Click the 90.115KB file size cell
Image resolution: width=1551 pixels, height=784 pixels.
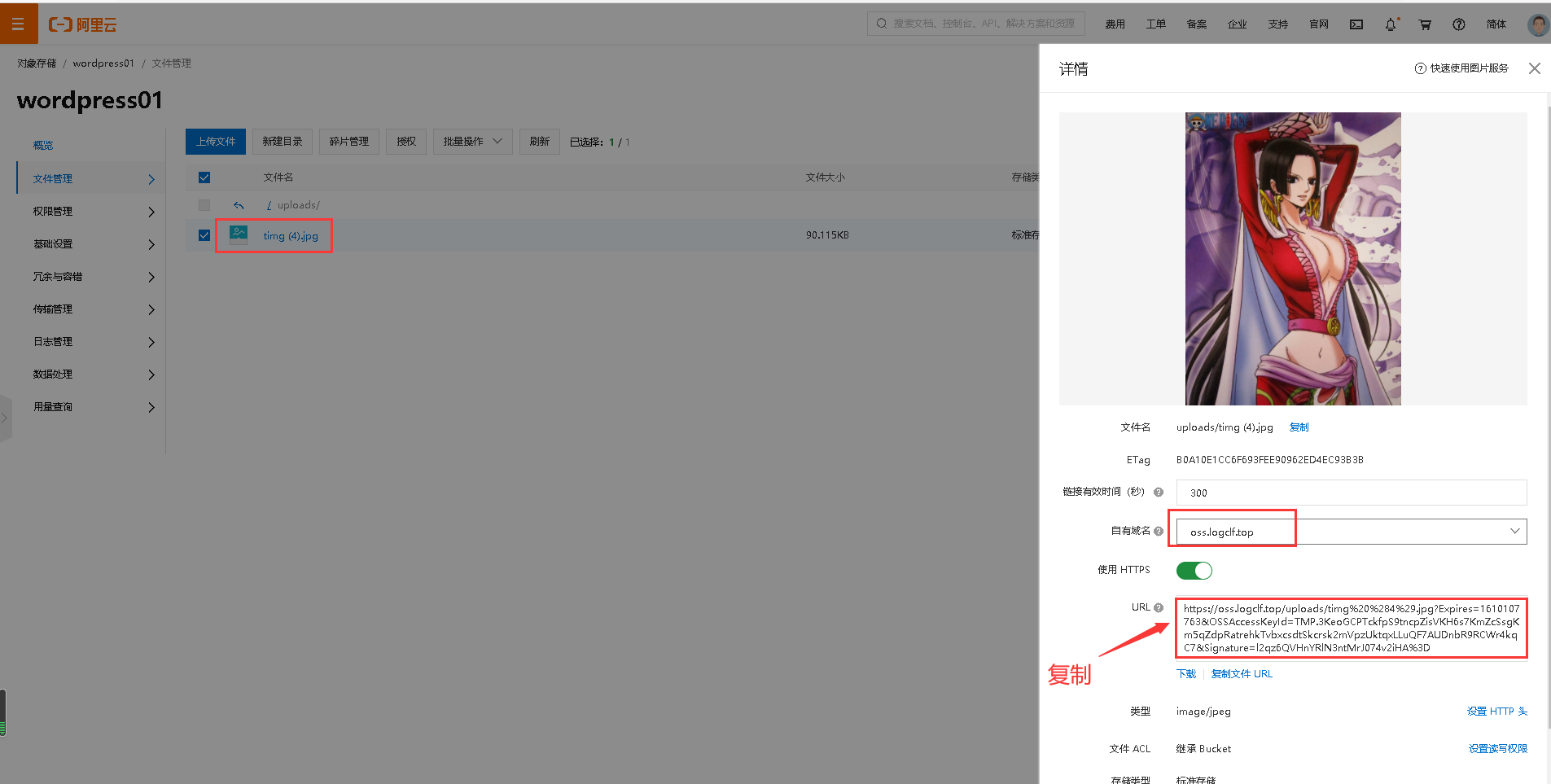pos(827,235)
